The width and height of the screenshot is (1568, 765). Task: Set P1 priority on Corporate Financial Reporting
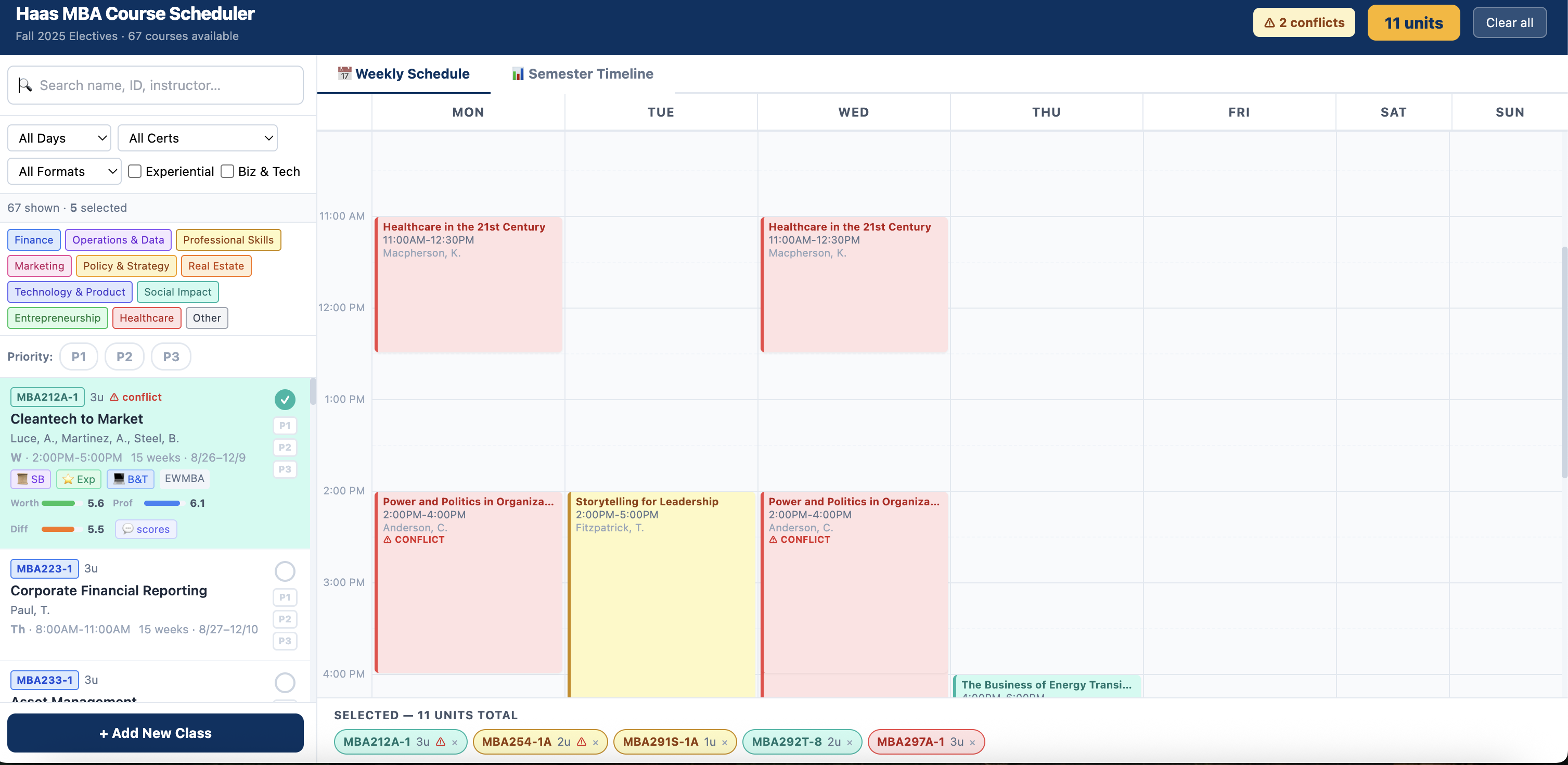point(285,597)
